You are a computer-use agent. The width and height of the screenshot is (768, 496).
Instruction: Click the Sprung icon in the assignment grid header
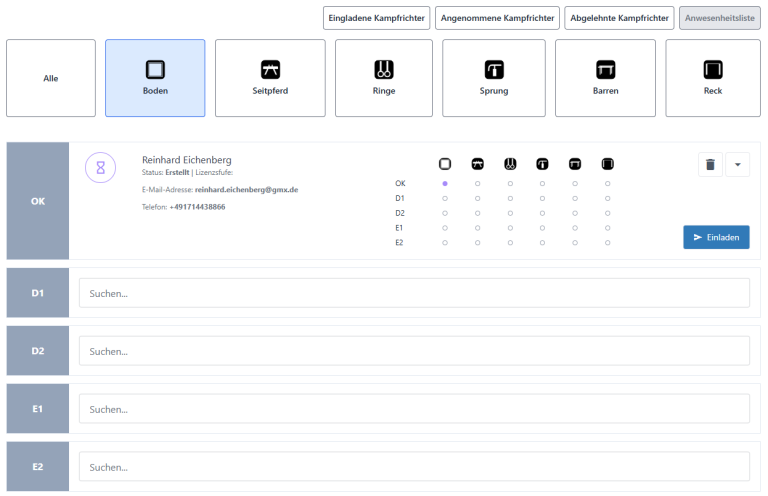tap(542, 164)
